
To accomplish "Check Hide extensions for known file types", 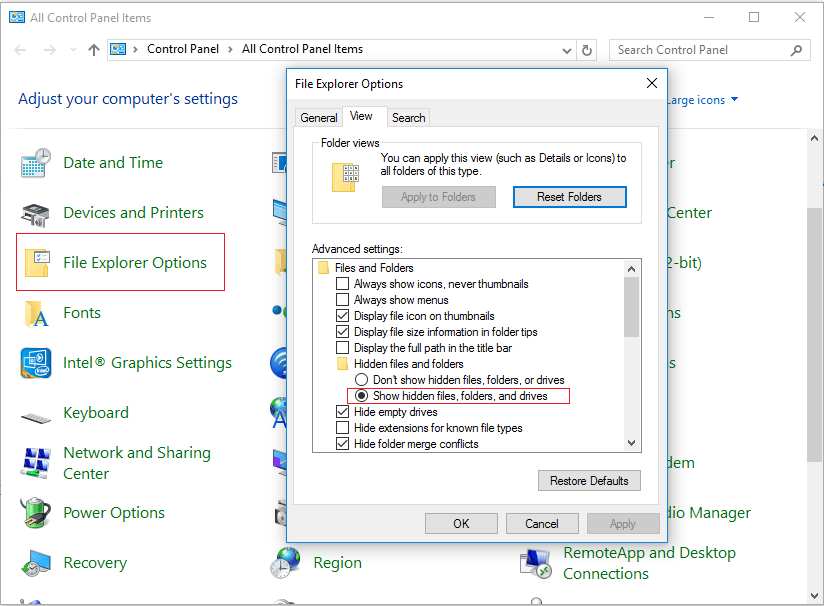I will coord(343,428).
